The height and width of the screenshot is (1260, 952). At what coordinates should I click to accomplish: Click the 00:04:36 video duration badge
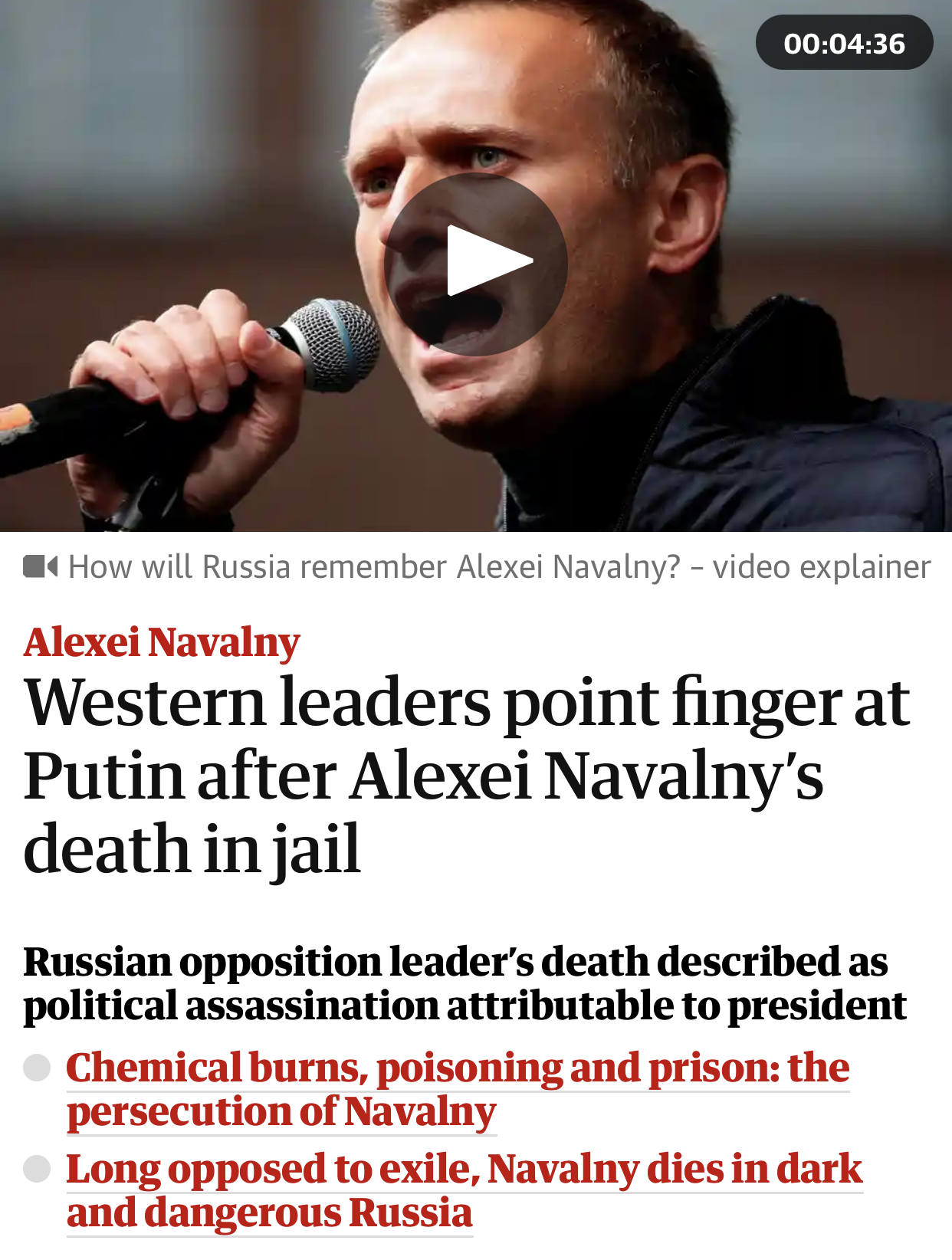pos(844,43)
